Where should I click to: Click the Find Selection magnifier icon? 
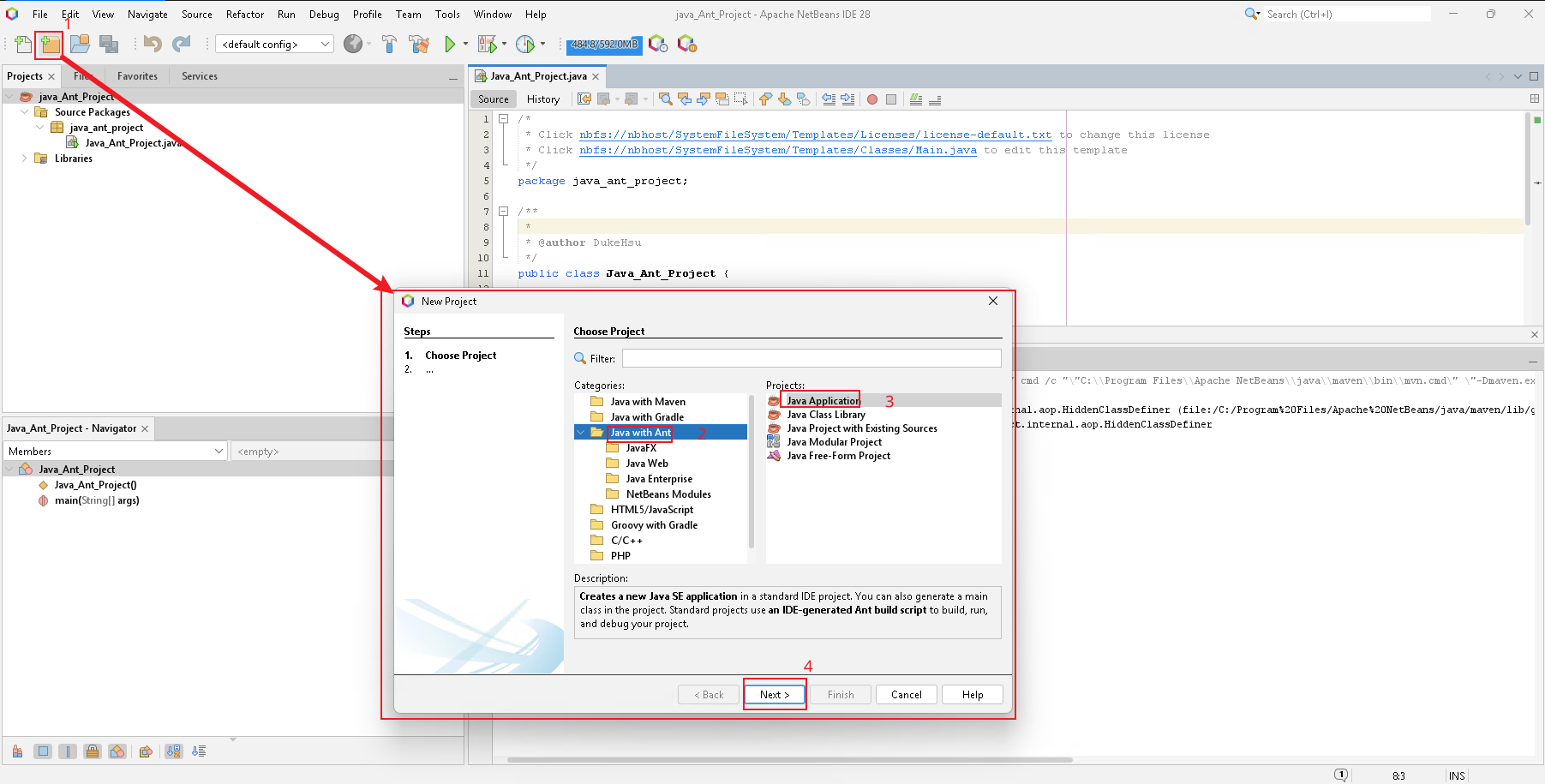[666, 99]
